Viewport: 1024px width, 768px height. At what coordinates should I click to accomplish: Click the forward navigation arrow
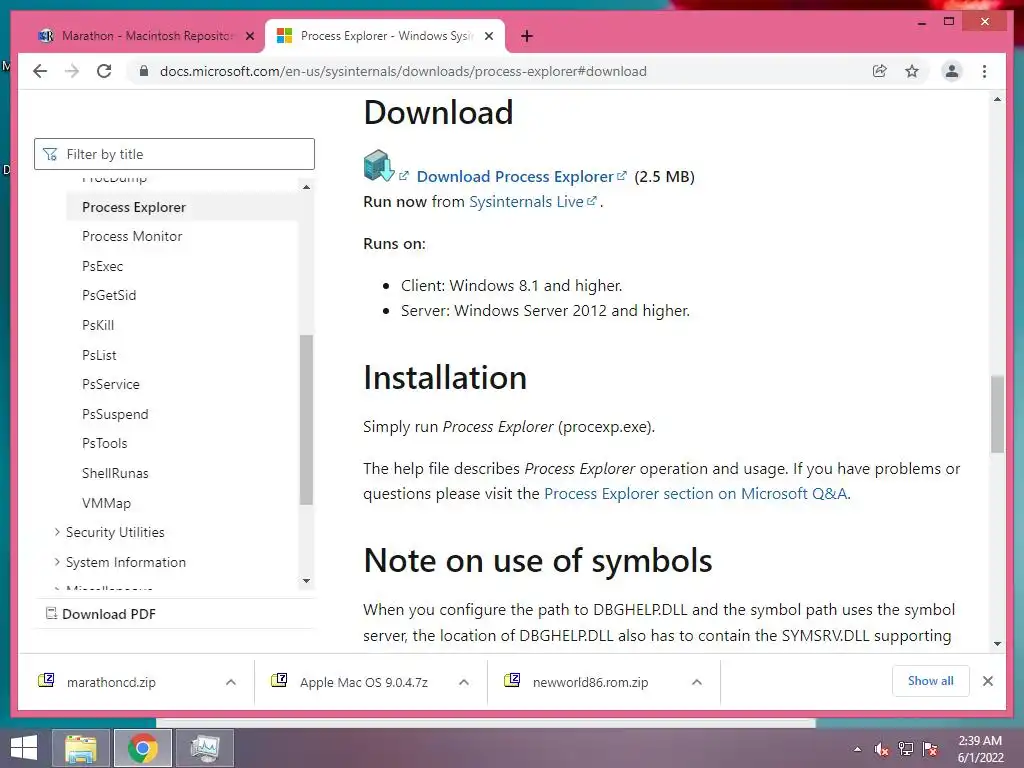[x=72, y=71]
